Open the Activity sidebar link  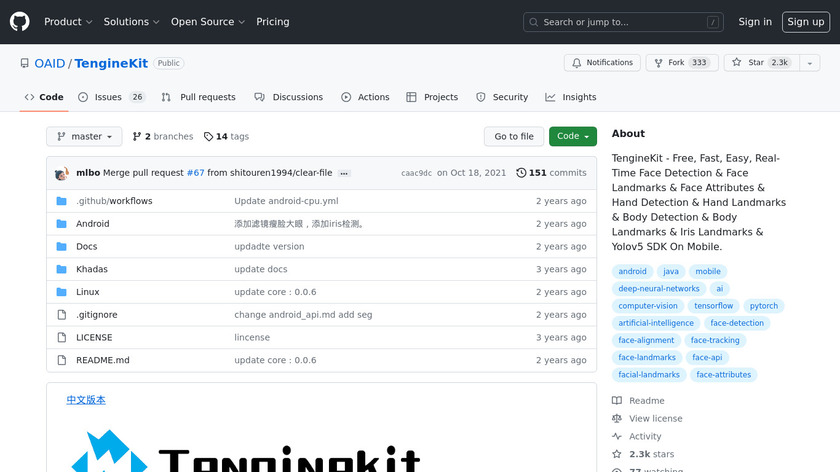tap(637, 436)
